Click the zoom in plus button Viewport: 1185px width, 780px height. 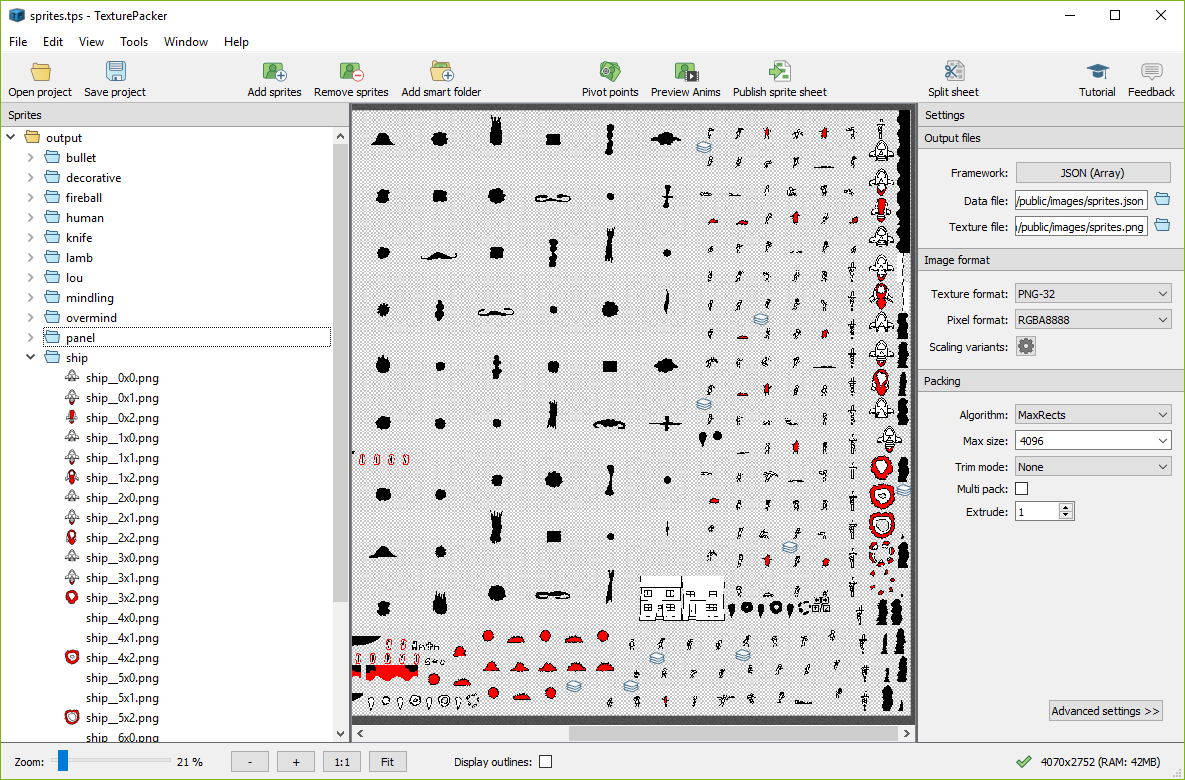(x=296, y=762)
